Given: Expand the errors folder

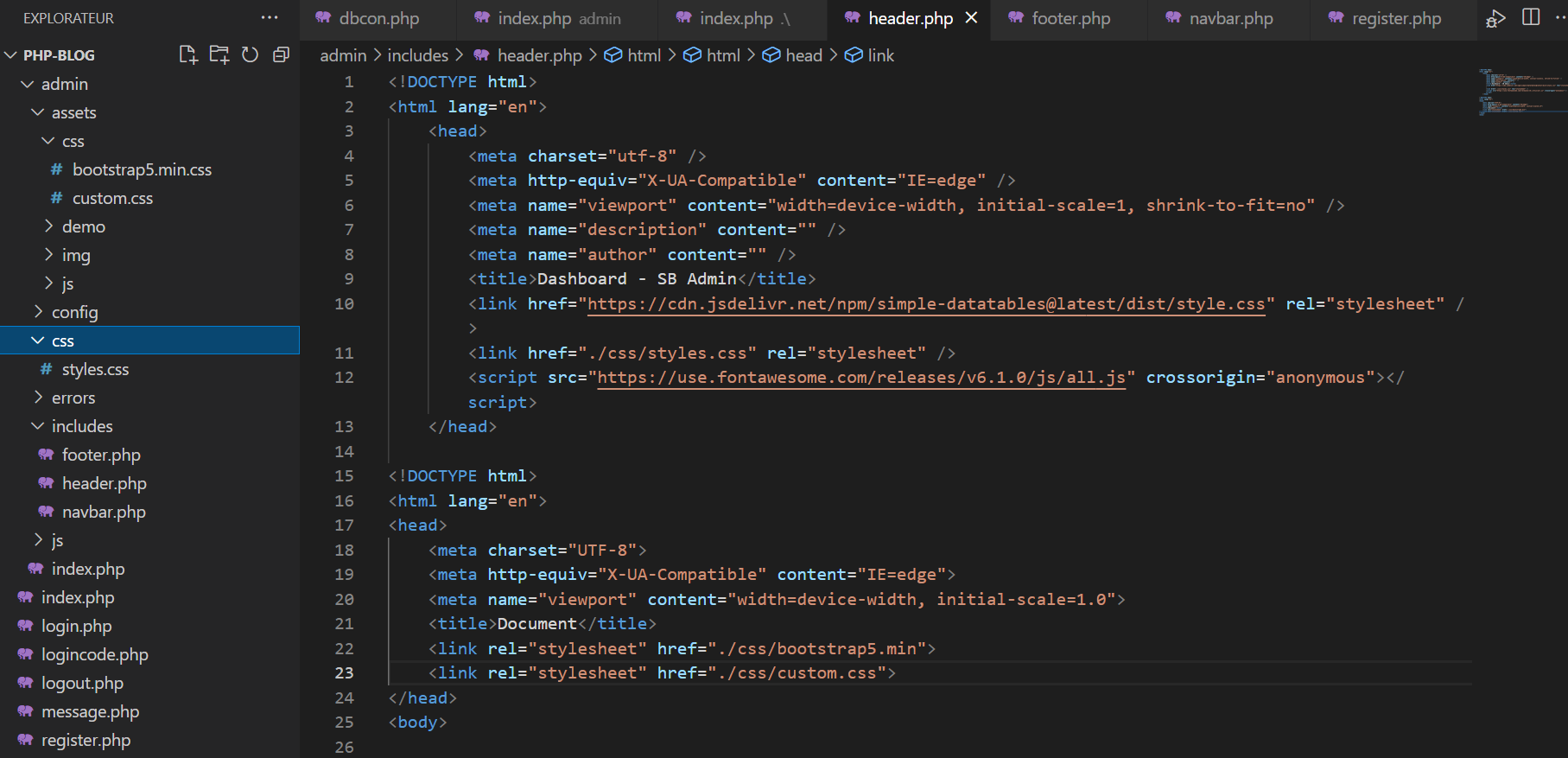Looking at the screenshot, I should [x=73, y=398].
